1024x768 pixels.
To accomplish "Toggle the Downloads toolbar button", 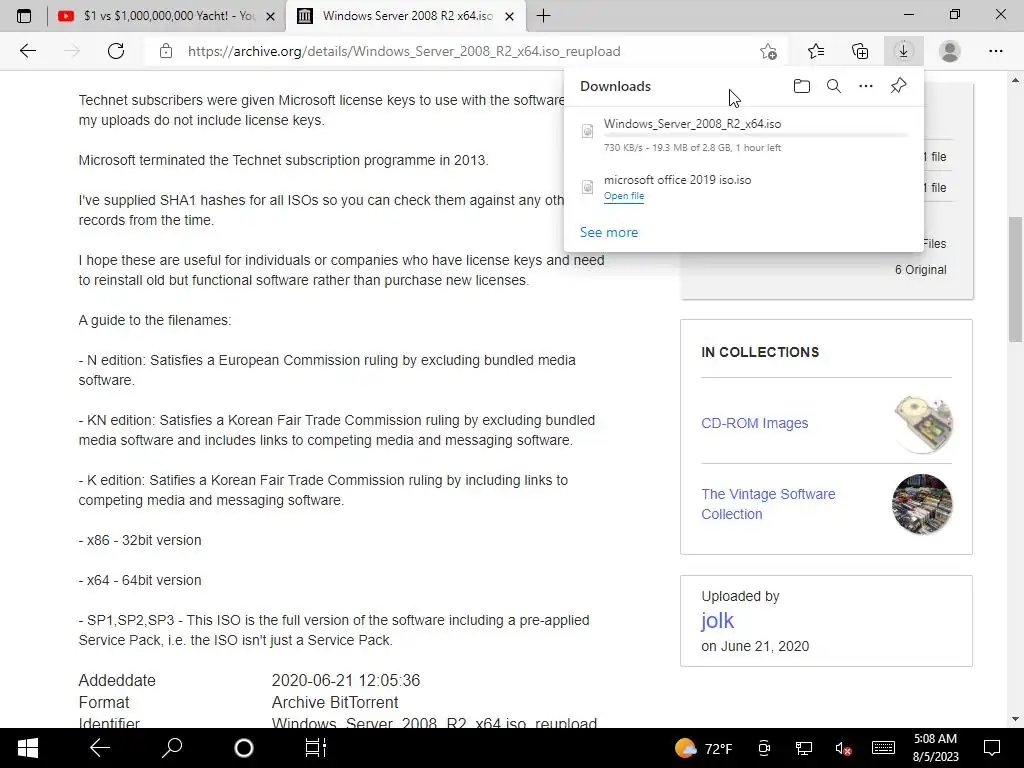I will coord(904,51).
